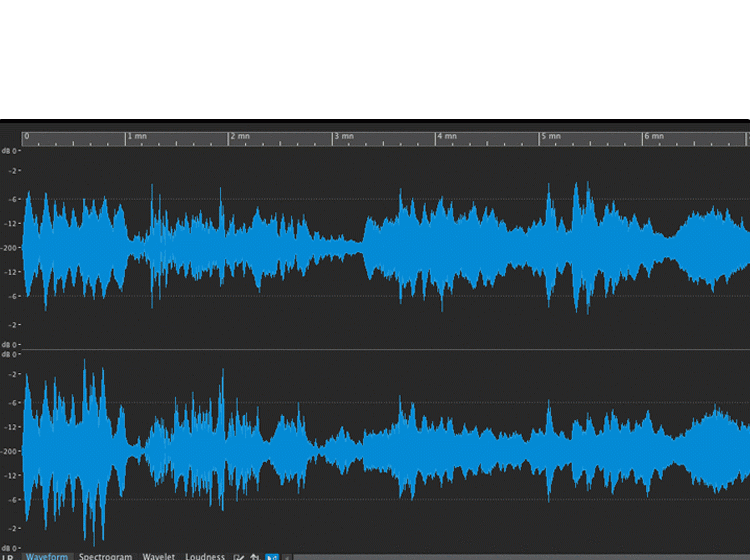Click the L R channel label at bottom left
This screenshot has width=750, height=560.
[x=8, y=557]
